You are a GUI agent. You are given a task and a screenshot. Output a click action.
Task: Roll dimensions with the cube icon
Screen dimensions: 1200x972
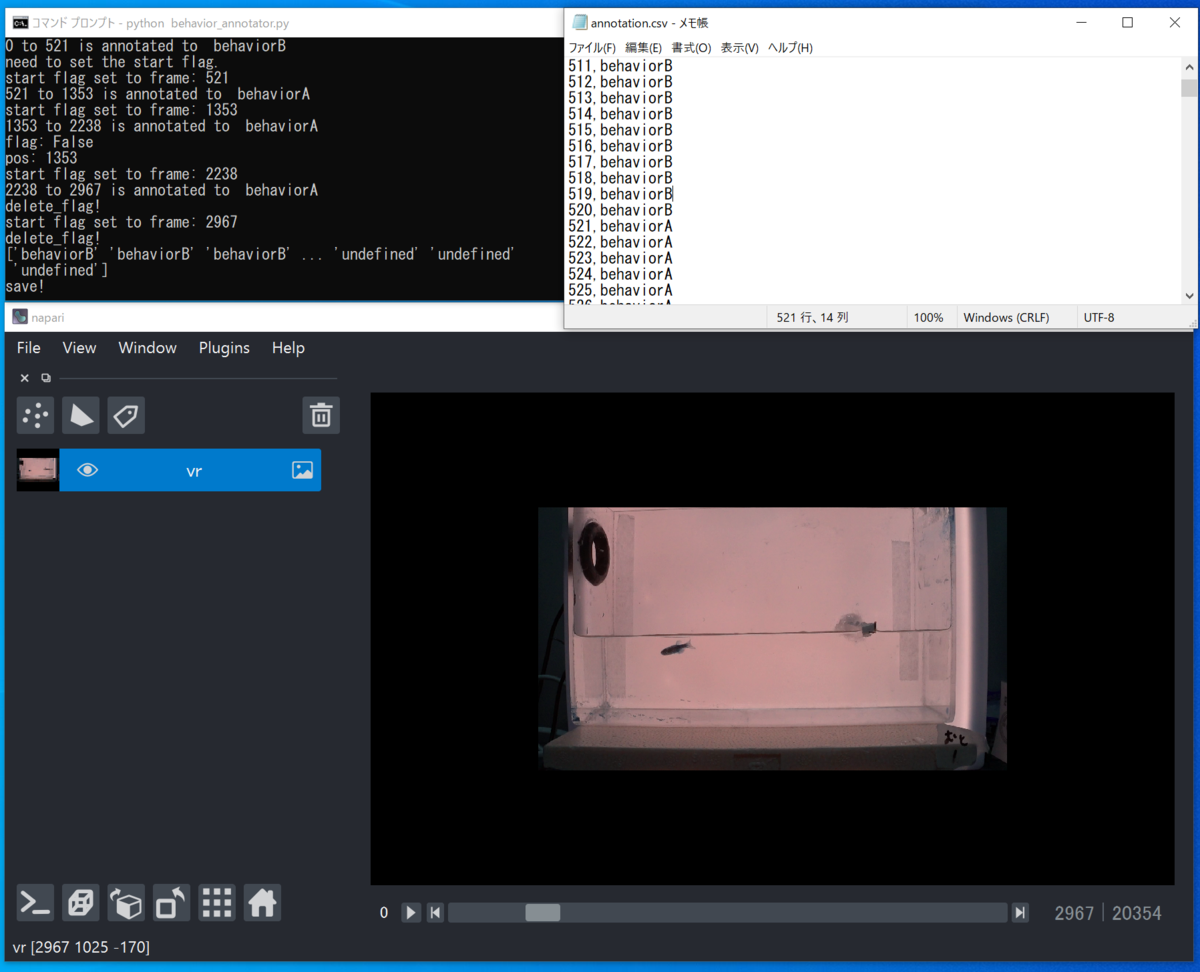125,902
